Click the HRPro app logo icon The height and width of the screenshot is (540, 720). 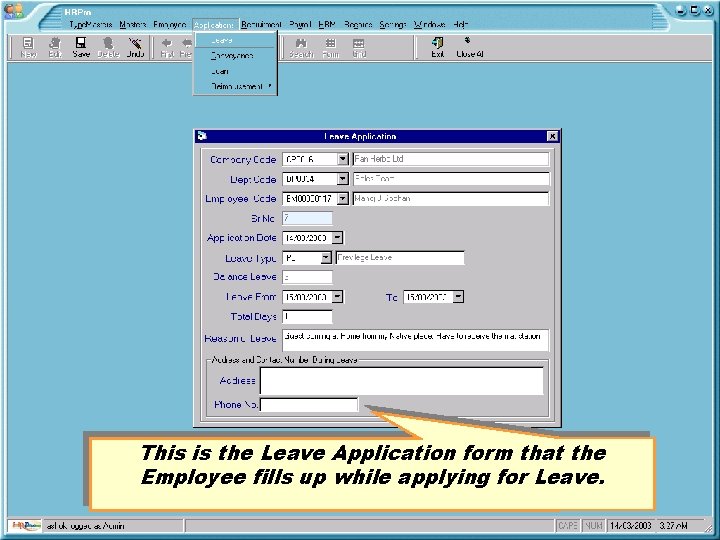(13, 11)
